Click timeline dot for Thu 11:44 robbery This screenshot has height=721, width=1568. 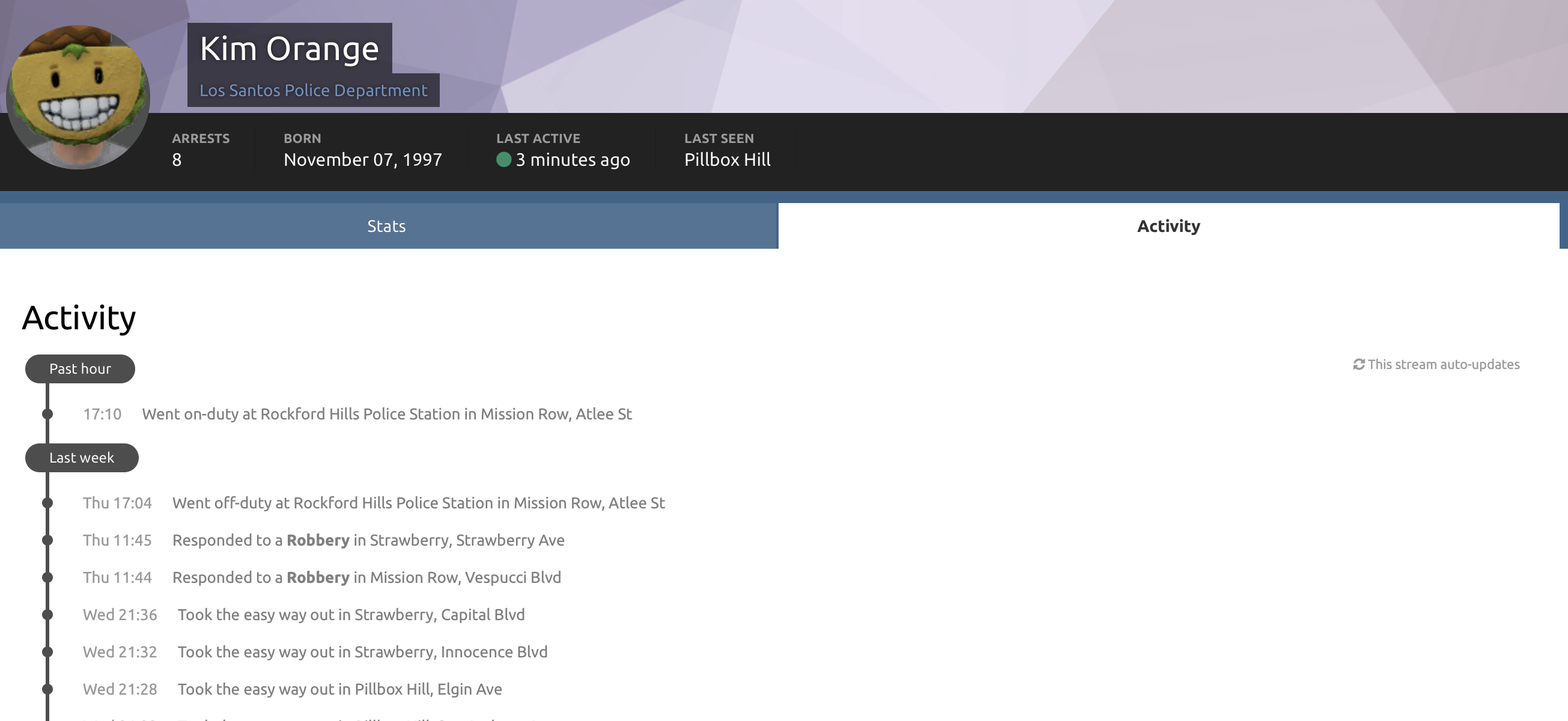point(47,577)
